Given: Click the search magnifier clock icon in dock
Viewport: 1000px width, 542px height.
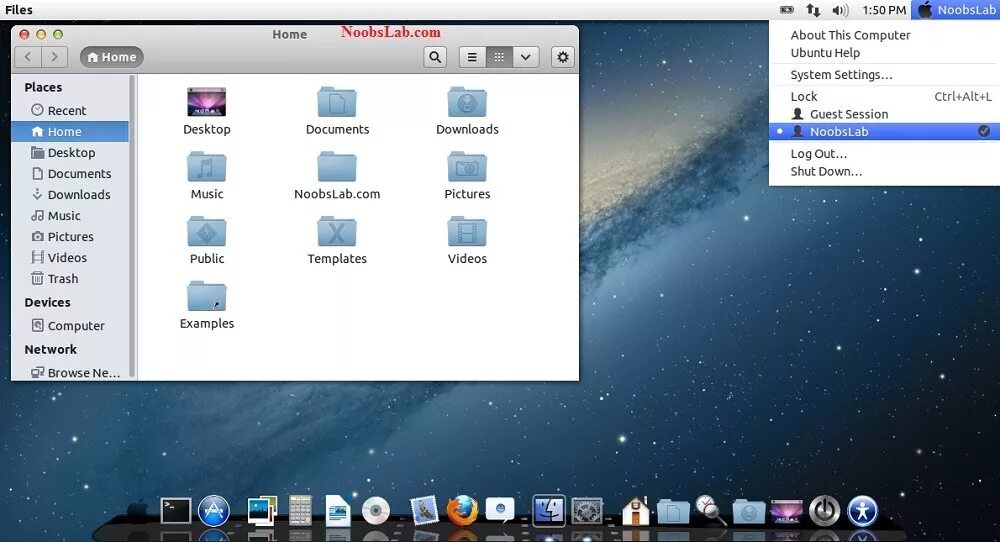Looking at the screenshot, I should (710, 511).
